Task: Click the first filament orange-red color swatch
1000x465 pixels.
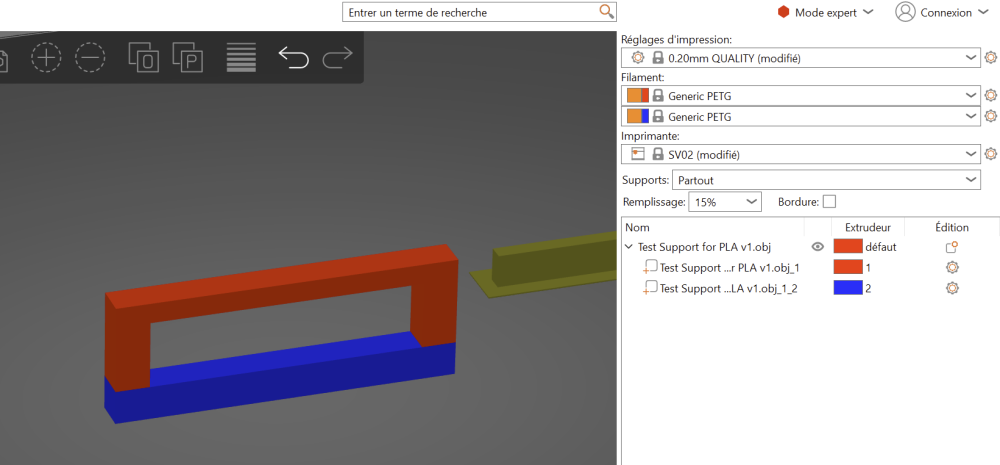Action: coord(638,96)
